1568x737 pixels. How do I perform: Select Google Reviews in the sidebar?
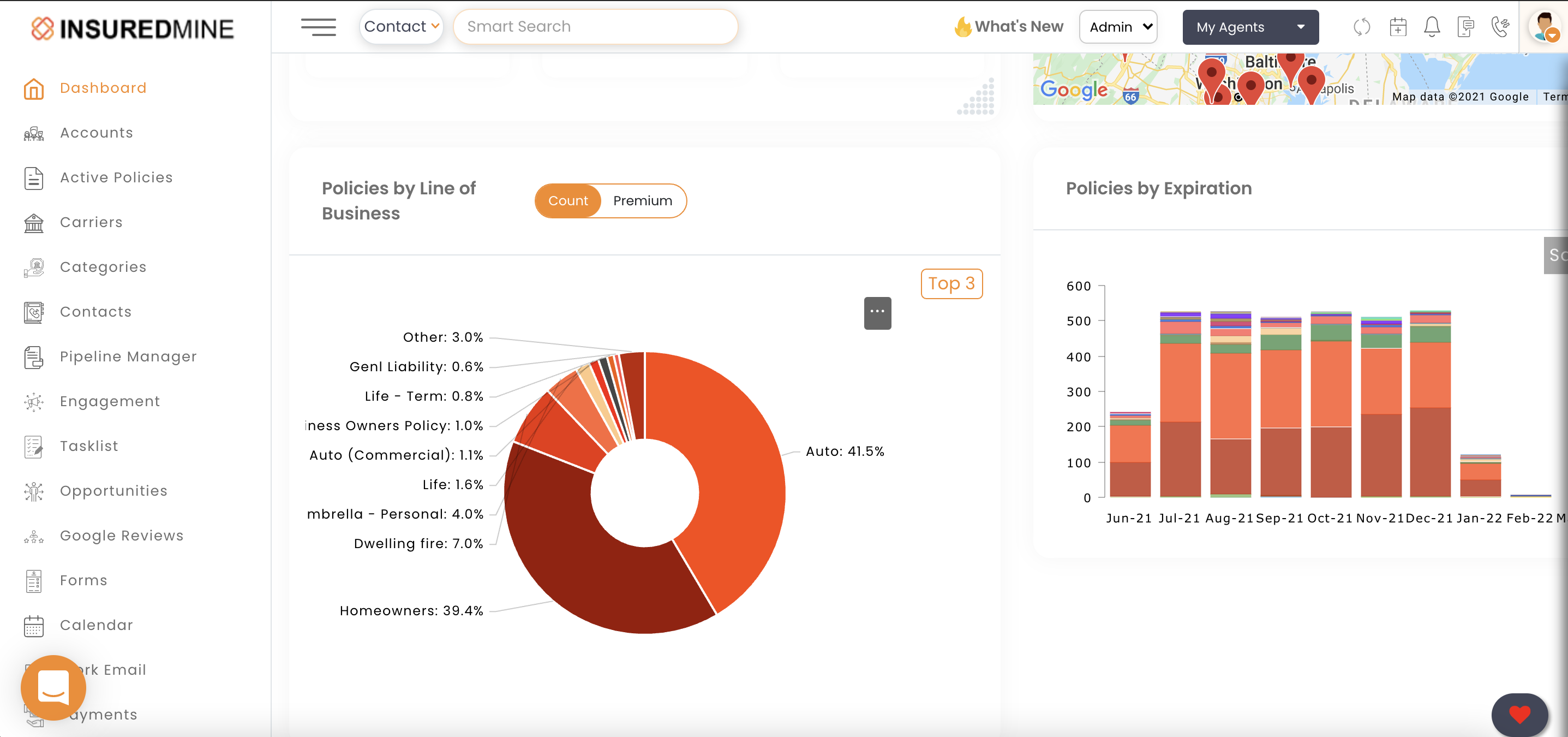[121, 536]
